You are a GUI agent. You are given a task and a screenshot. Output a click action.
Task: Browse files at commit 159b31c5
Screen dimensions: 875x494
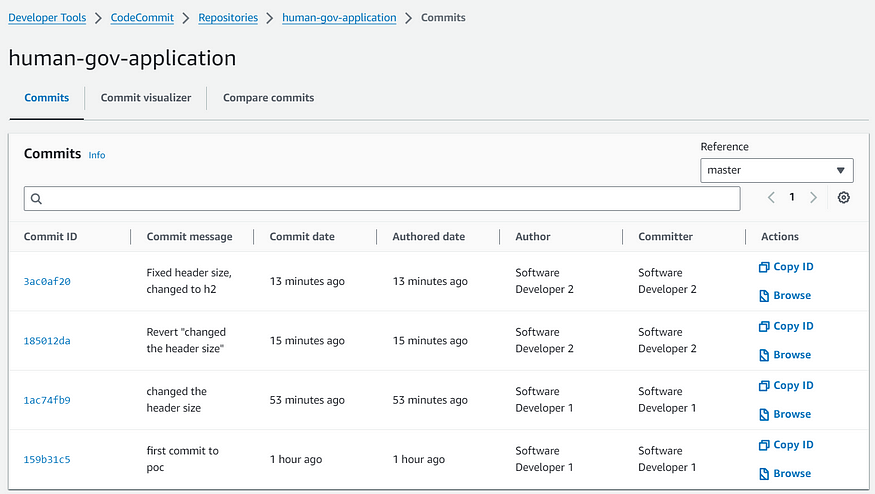785,473
